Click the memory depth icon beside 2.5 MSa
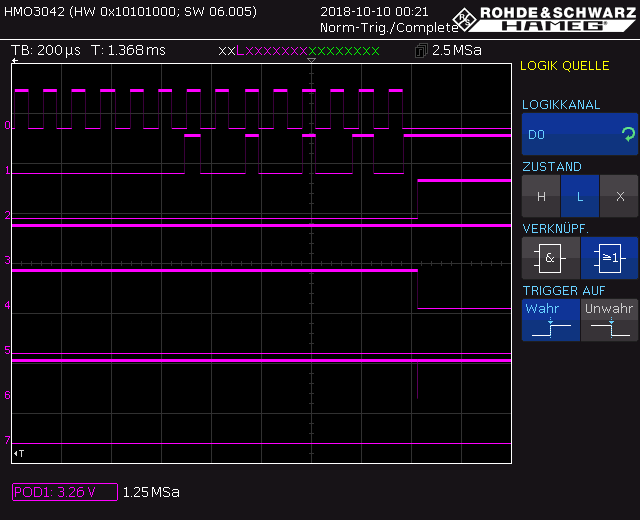The height and width of the screenshot is (520, 640). [x=421, y=51]
